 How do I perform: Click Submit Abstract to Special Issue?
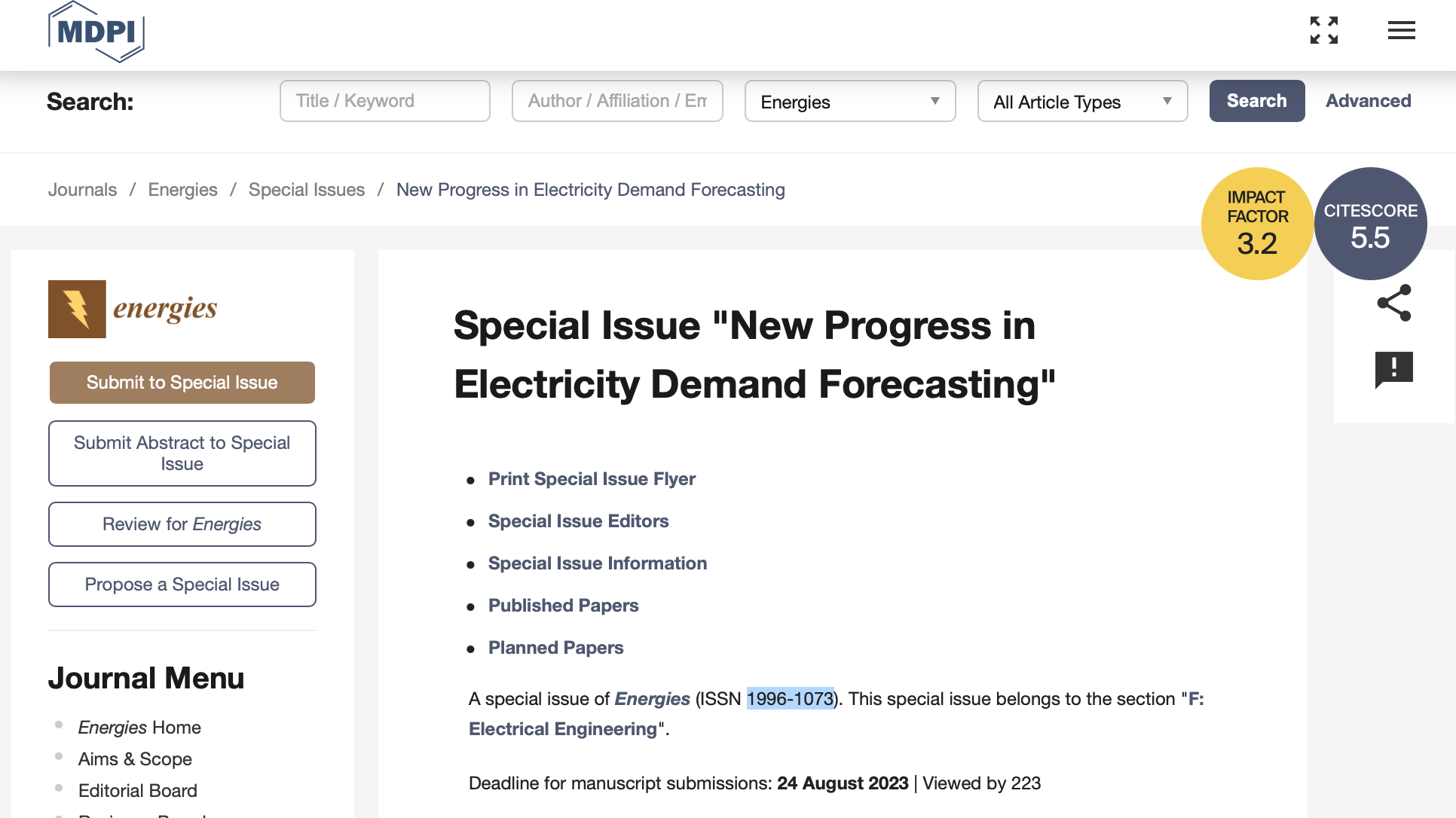(182, 453)
